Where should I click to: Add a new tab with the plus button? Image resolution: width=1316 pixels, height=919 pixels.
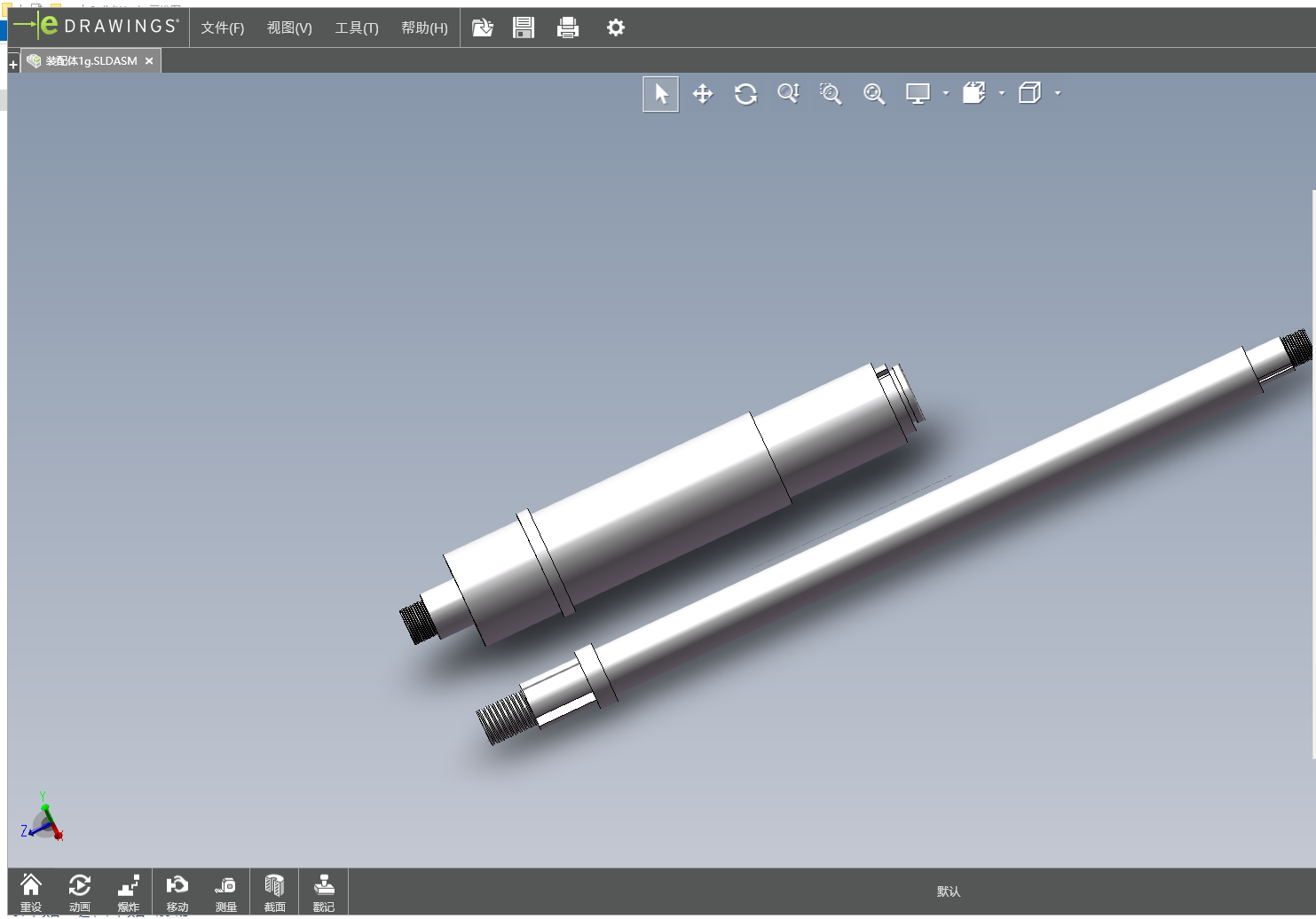[x=13, y=65]
